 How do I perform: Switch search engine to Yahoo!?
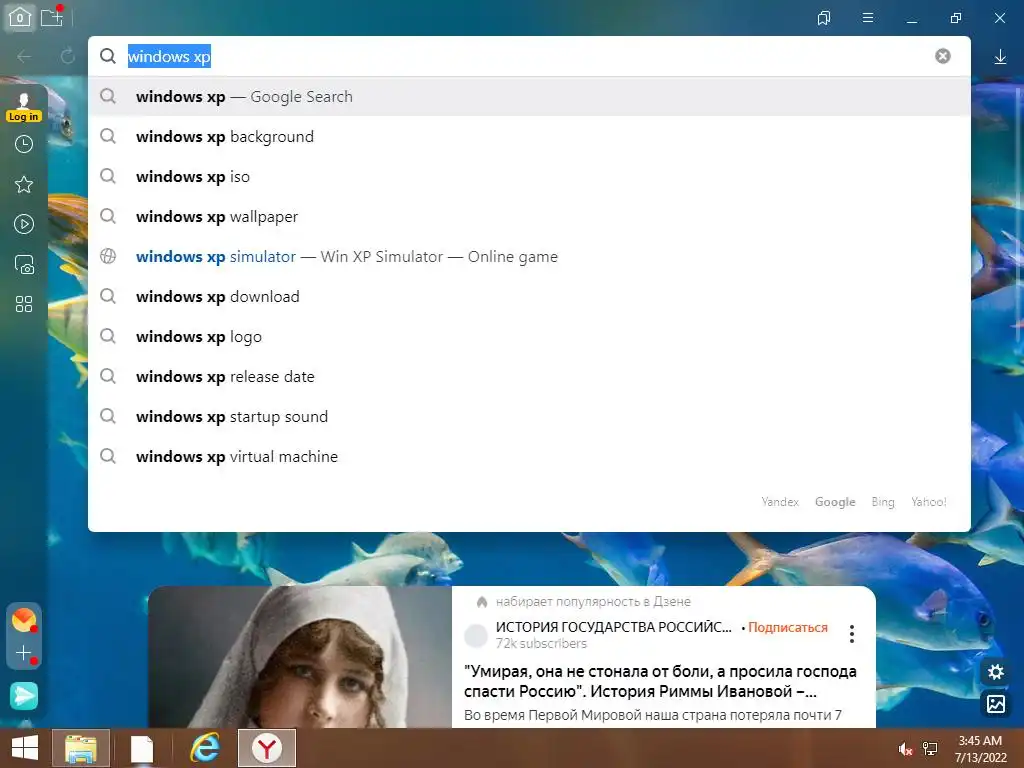pos(928,502)
